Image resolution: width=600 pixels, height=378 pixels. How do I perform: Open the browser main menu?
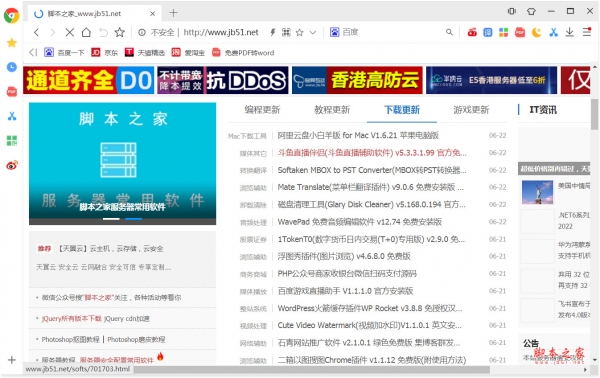[x=587, y=32]
